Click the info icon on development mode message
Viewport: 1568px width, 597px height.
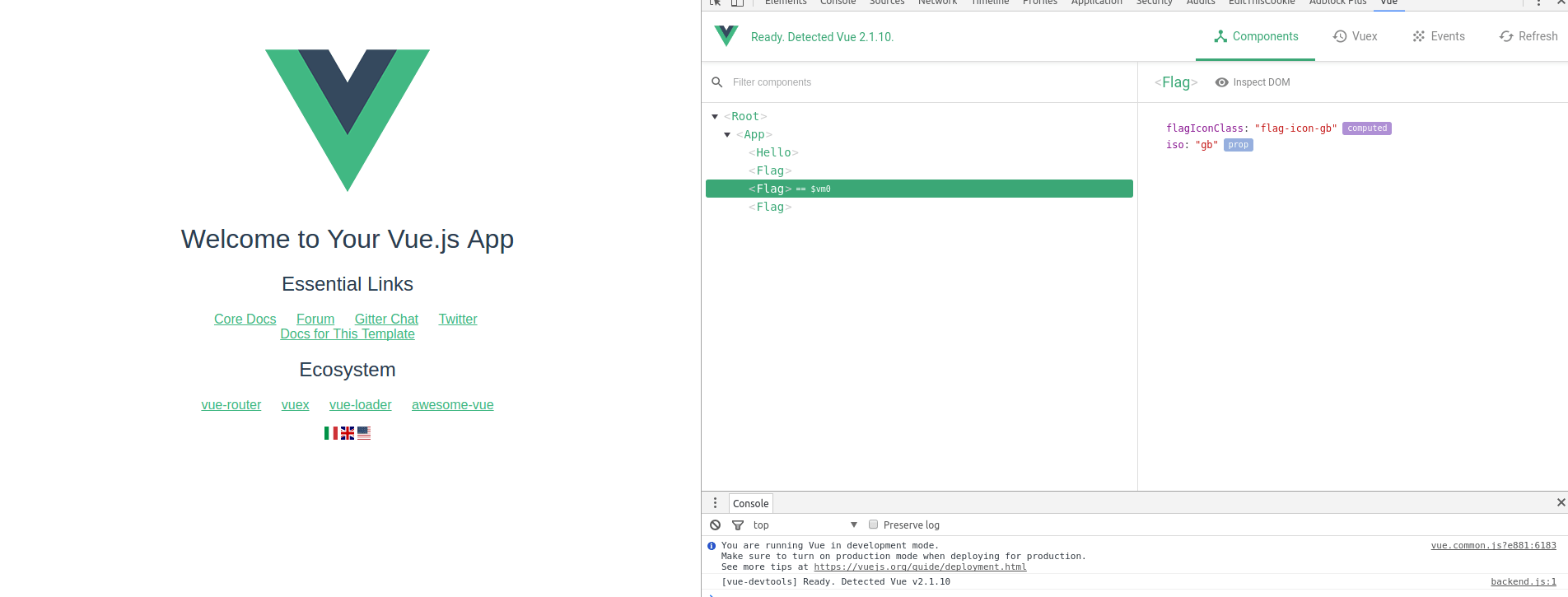point(712,545)
